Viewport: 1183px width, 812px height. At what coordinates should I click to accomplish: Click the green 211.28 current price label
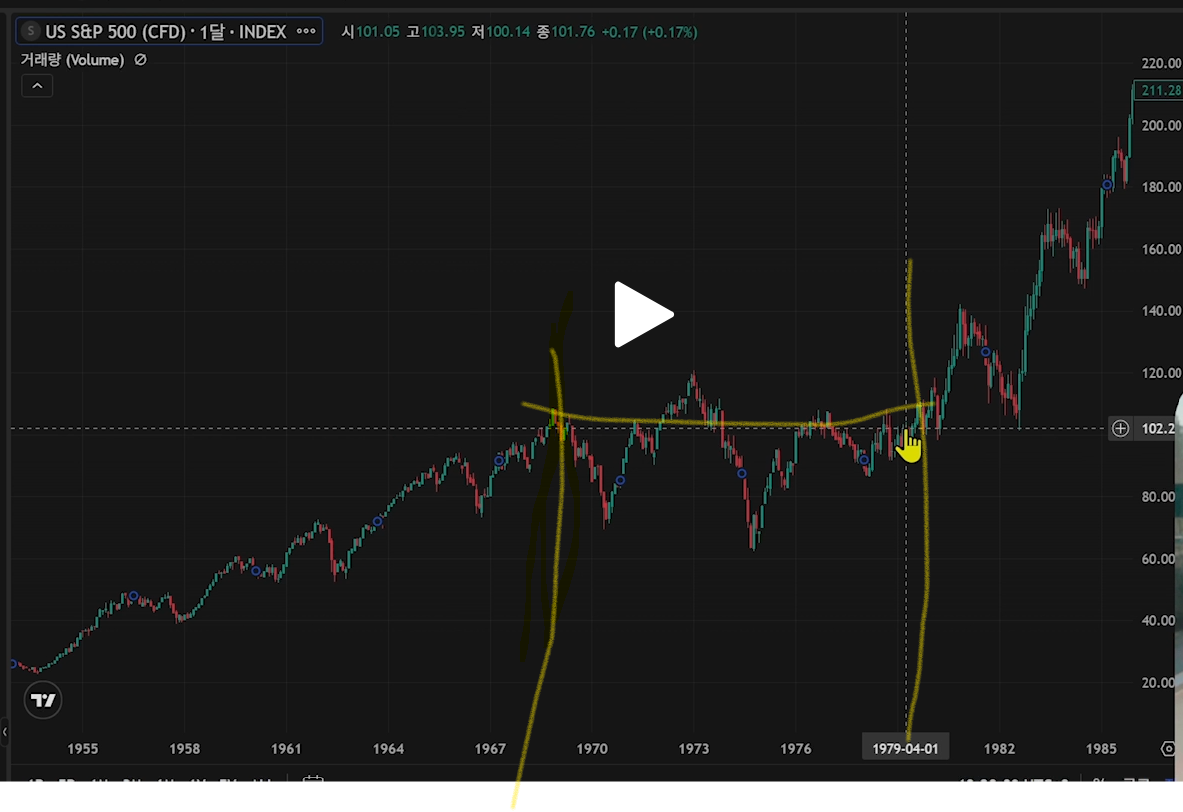[1159, 90]
